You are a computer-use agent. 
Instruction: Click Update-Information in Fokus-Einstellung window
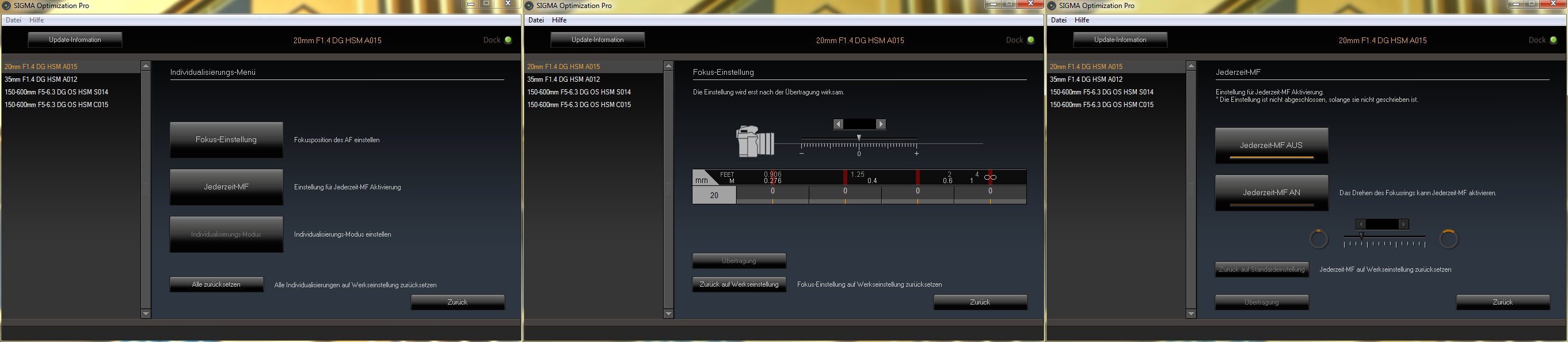597,40
